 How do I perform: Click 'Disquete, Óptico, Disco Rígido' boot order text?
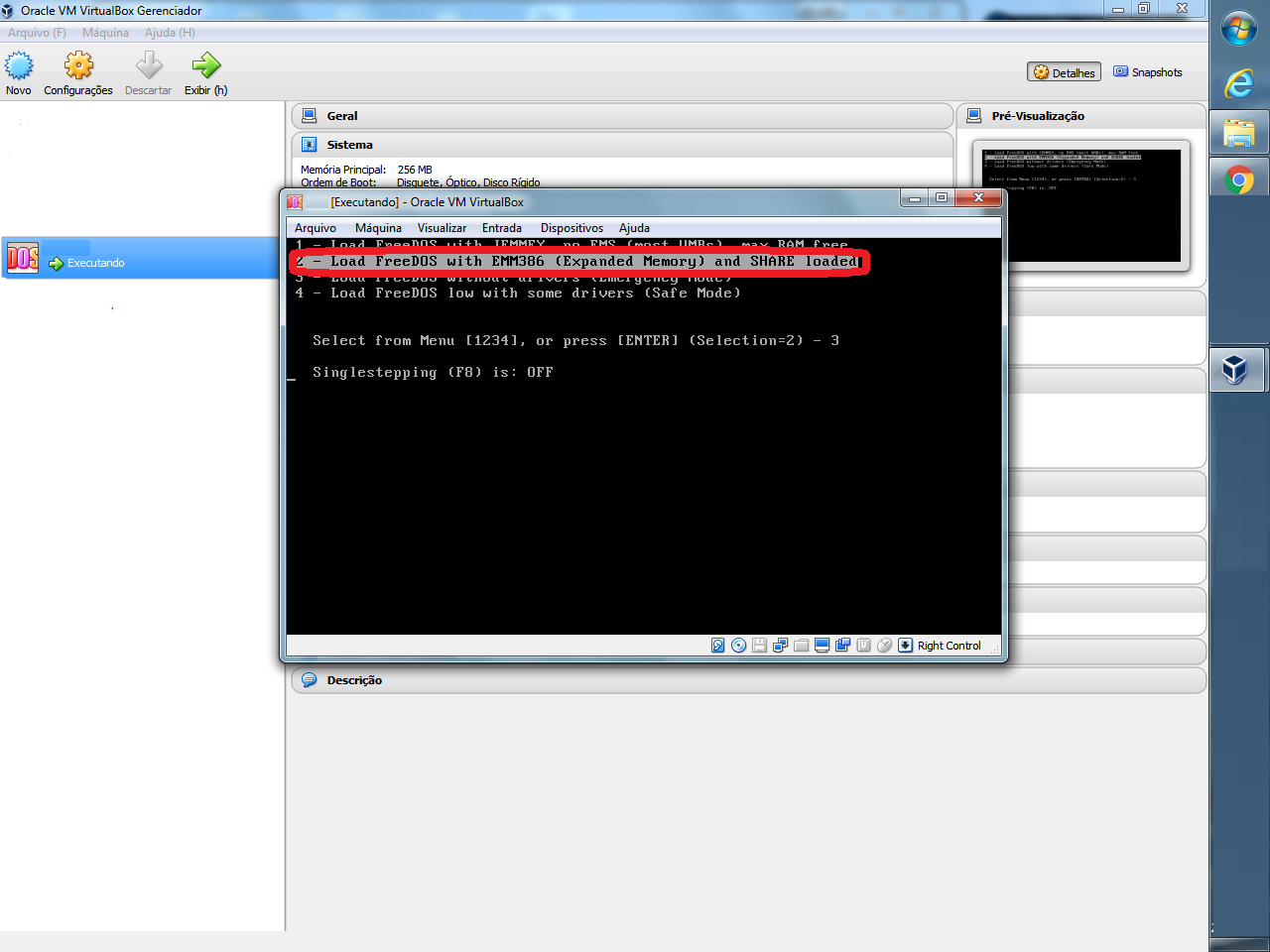(x=468, y=182)
